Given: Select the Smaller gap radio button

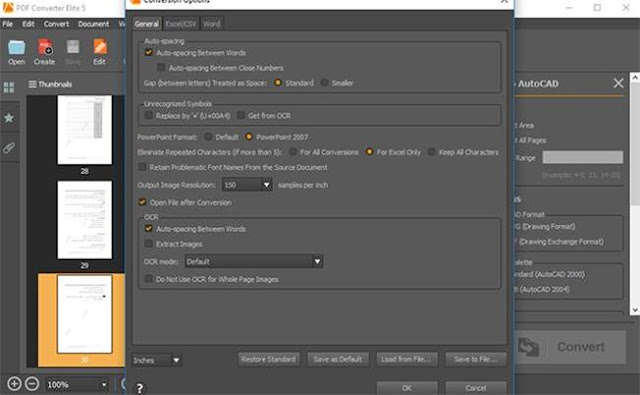Looking at the screenshot, I should tap(324, 83).
